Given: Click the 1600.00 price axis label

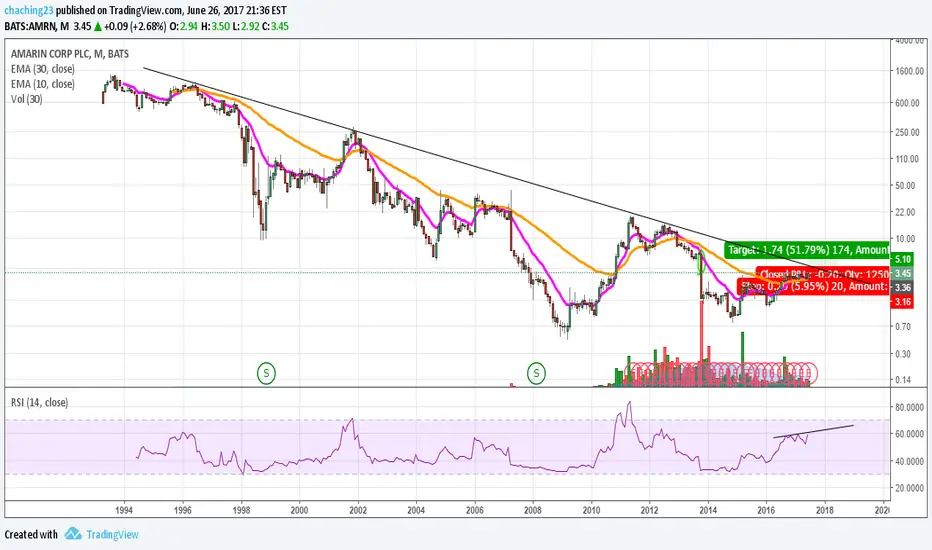Looking at the screenshot, I should (909, 71).
